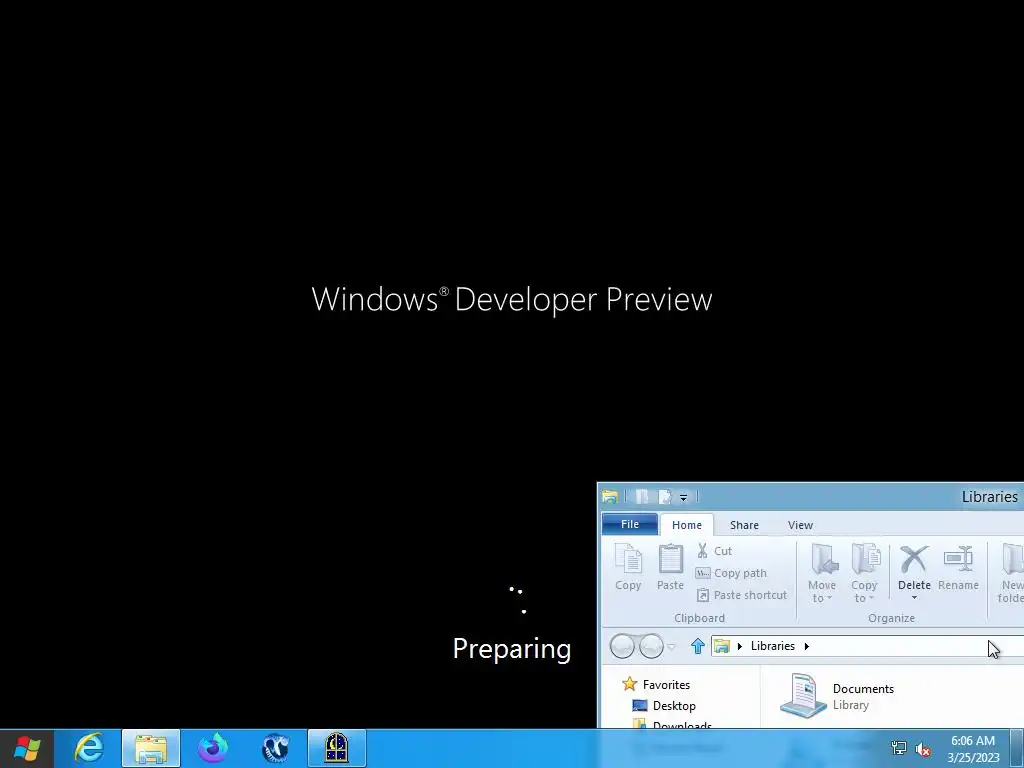Expand the arrow before Libraries breadcrumb

739,646
